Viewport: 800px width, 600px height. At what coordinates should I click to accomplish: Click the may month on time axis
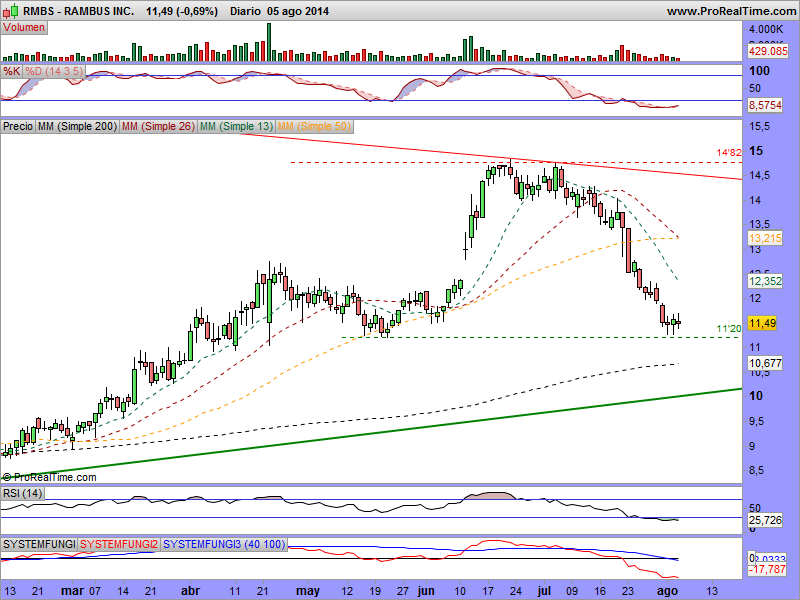tap(308, 591)
